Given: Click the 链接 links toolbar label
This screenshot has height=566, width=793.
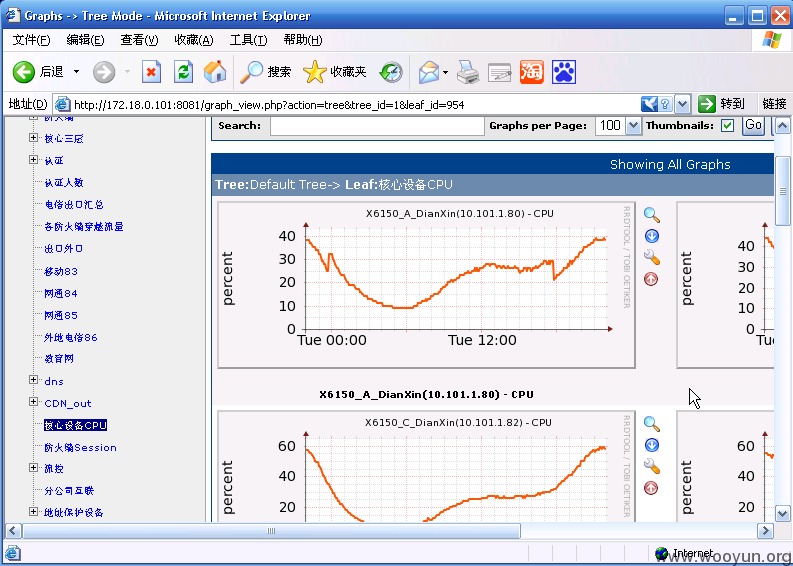Looking at the screenshot, I should click(x=775, y=104).
